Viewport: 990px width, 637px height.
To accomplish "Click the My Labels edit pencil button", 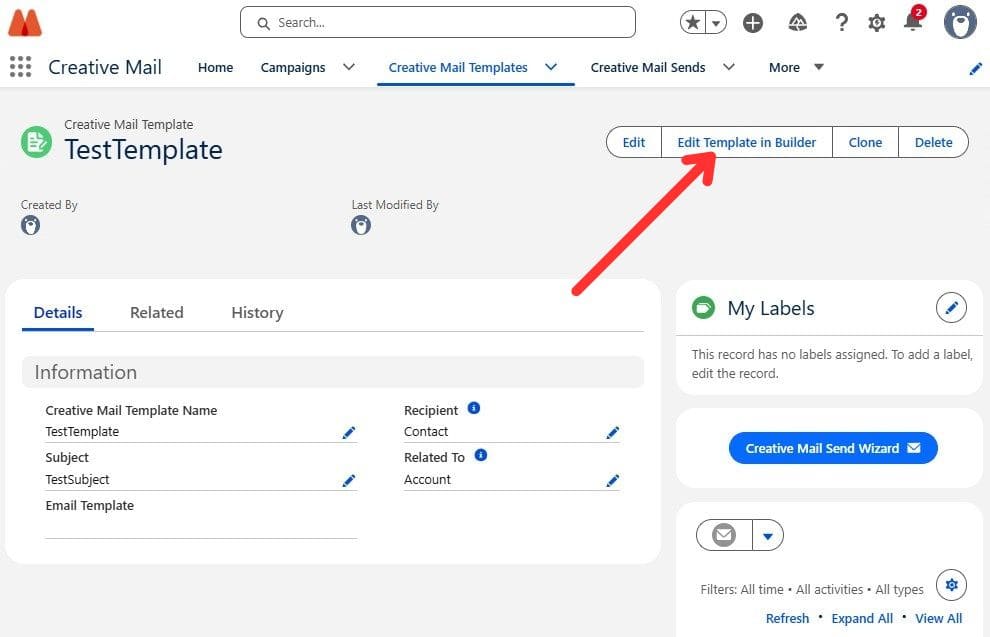I will click(x=951, y=307).
